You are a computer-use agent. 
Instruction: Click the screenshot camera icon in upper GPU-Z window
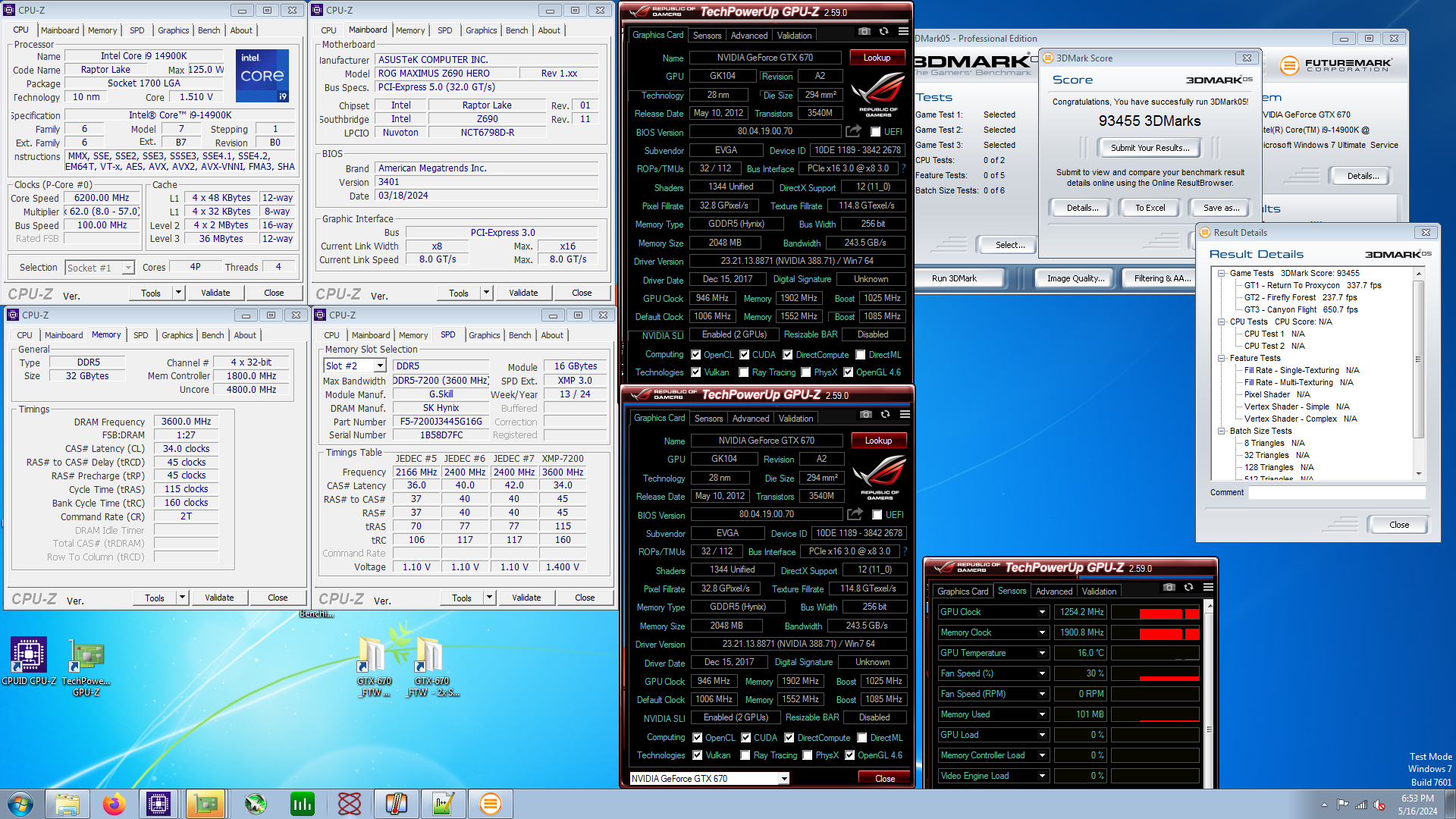point(864,31)
